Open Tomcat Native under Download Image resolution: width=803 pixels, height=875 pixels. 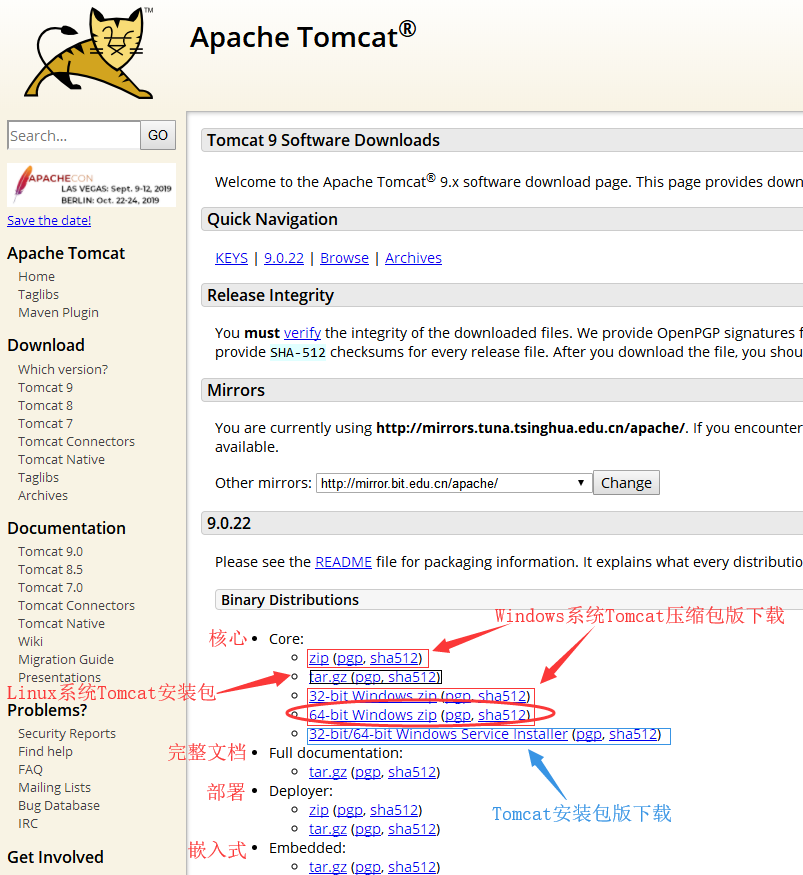click(x=61, y=459)
